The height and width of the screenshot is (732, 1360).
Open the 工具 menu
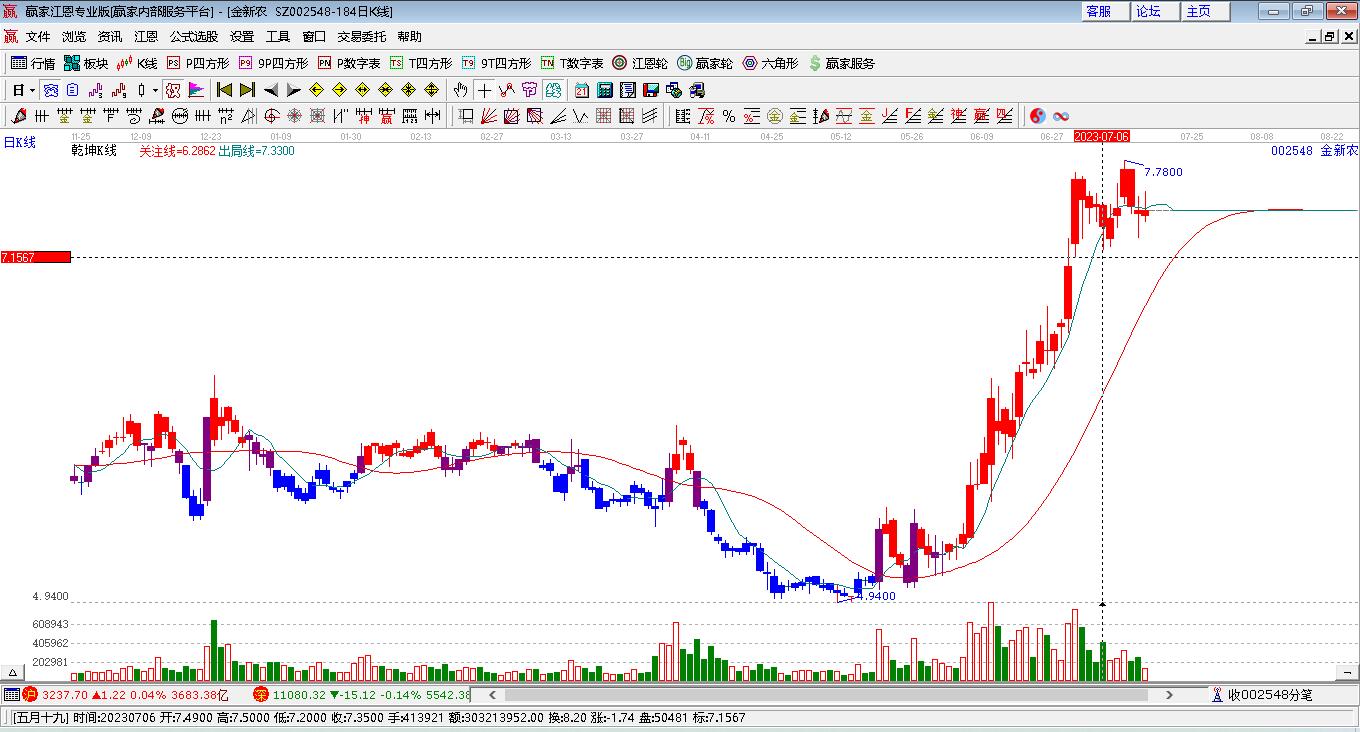(278, 37)
